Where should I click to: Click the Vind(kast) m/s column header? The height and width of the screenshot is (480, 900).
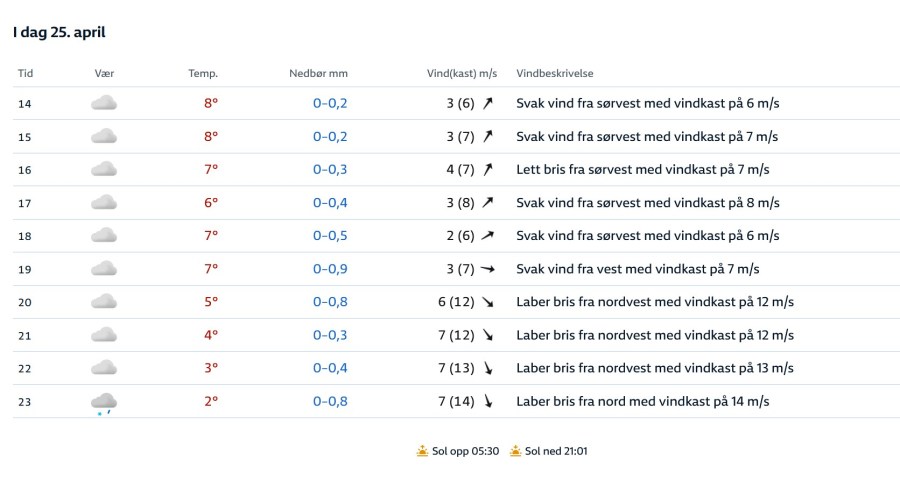461,74
